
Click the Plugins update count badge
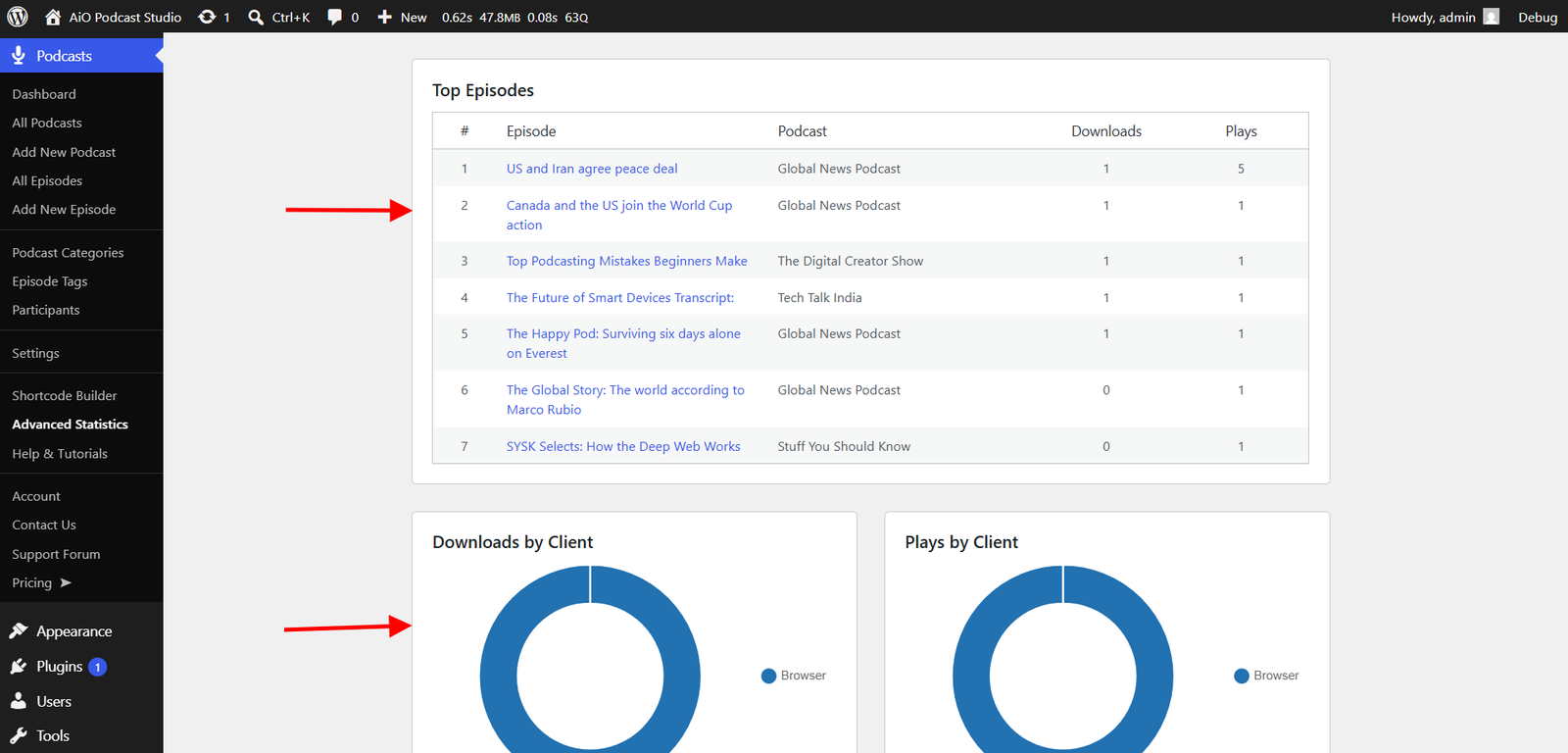click(97, 667)
